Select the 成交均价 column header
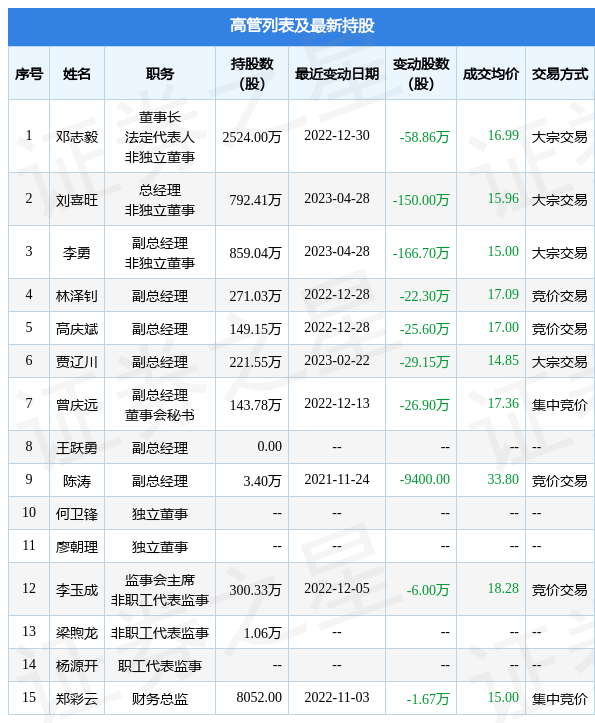The image size is (595, 723). [x=491, y=74]
